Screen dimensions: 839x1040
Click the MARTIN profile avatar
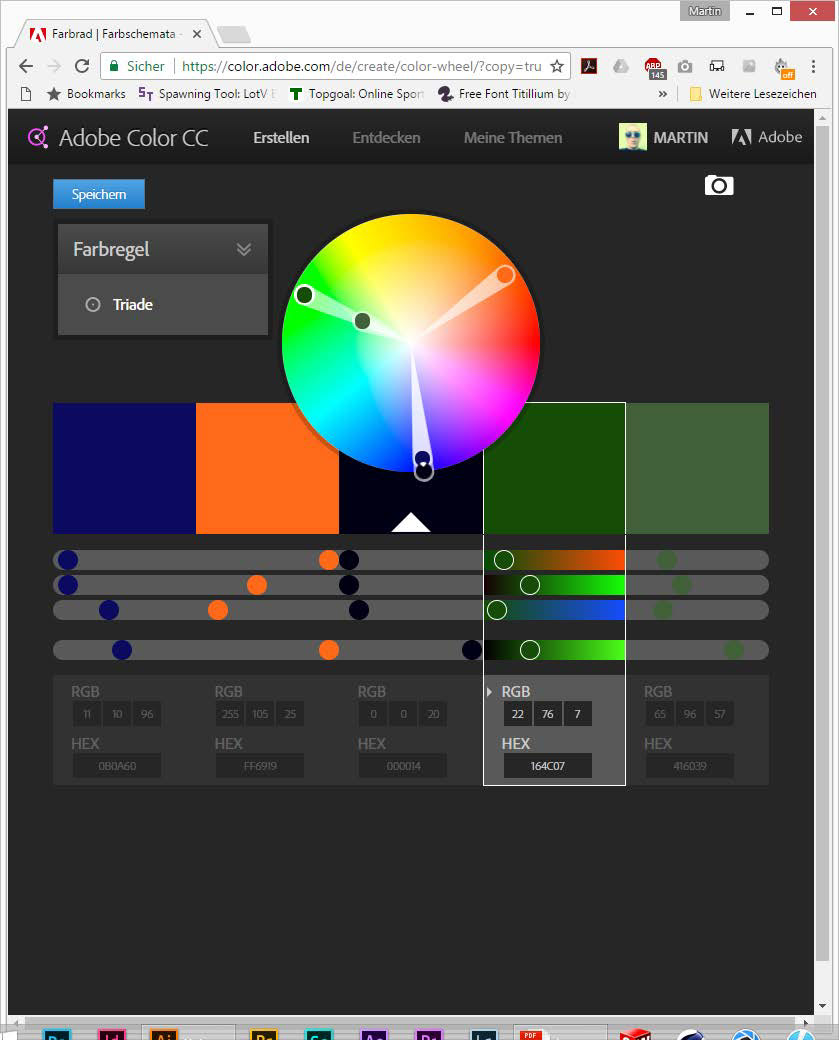click(x=632, y=137)
